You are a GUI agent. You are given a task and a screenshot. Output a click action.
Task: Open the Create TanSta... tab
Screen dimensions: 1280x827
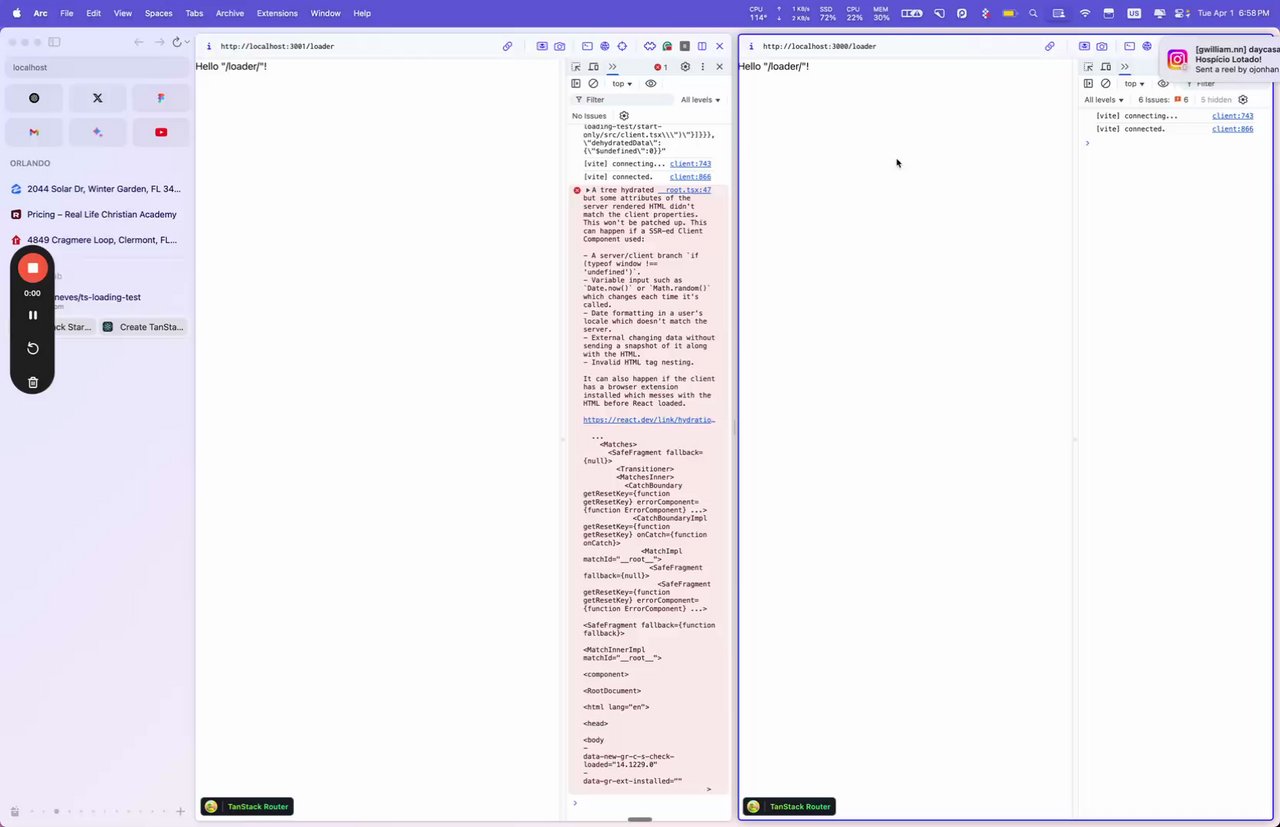tap(143, 327)
